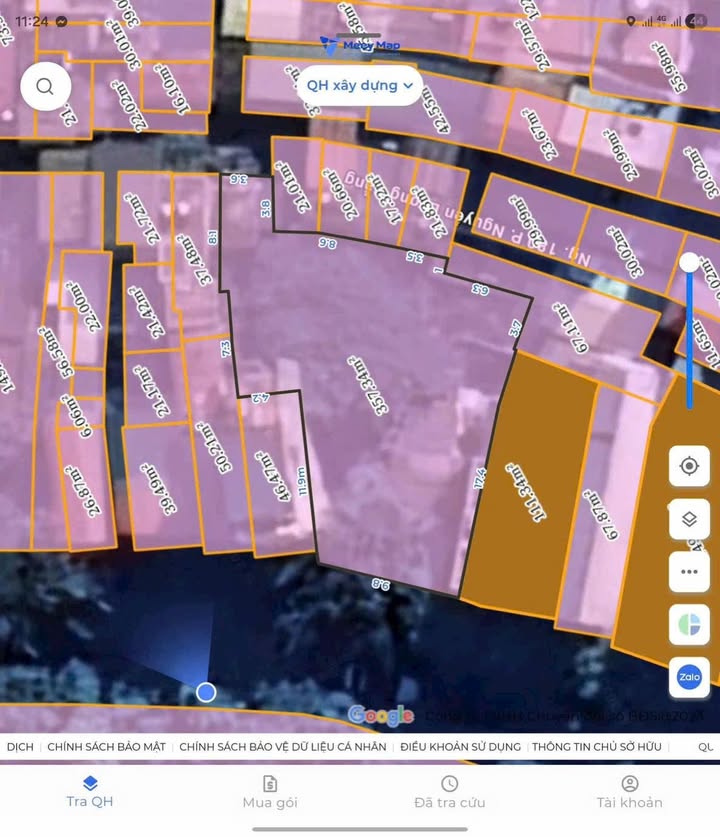720x837 pixels.
Task: Click the vertical opacity slider handle
Action: (x=689, y=263)
